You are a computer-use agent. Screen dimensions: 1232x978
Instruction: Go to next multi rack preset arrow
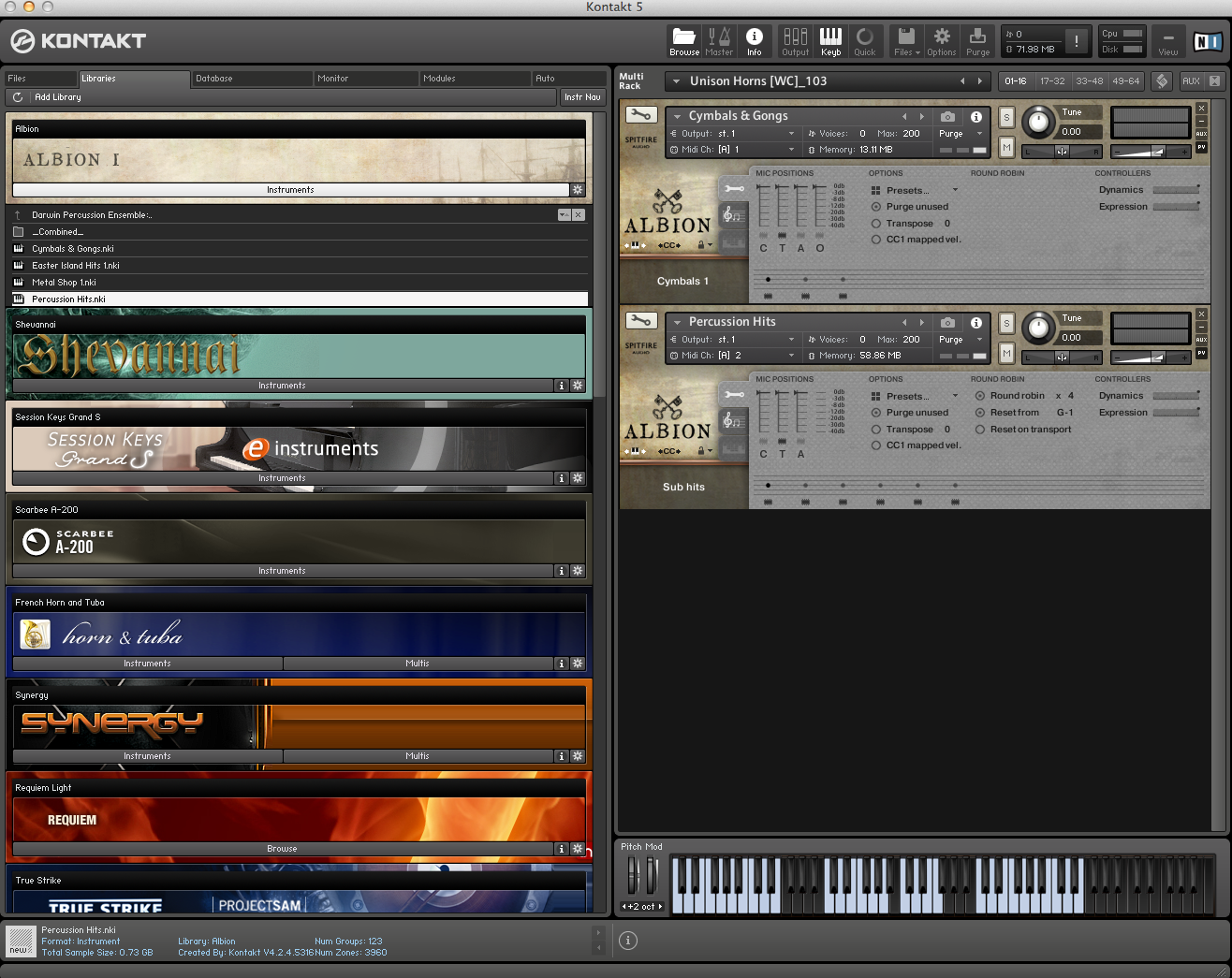[x=980, y=81]
